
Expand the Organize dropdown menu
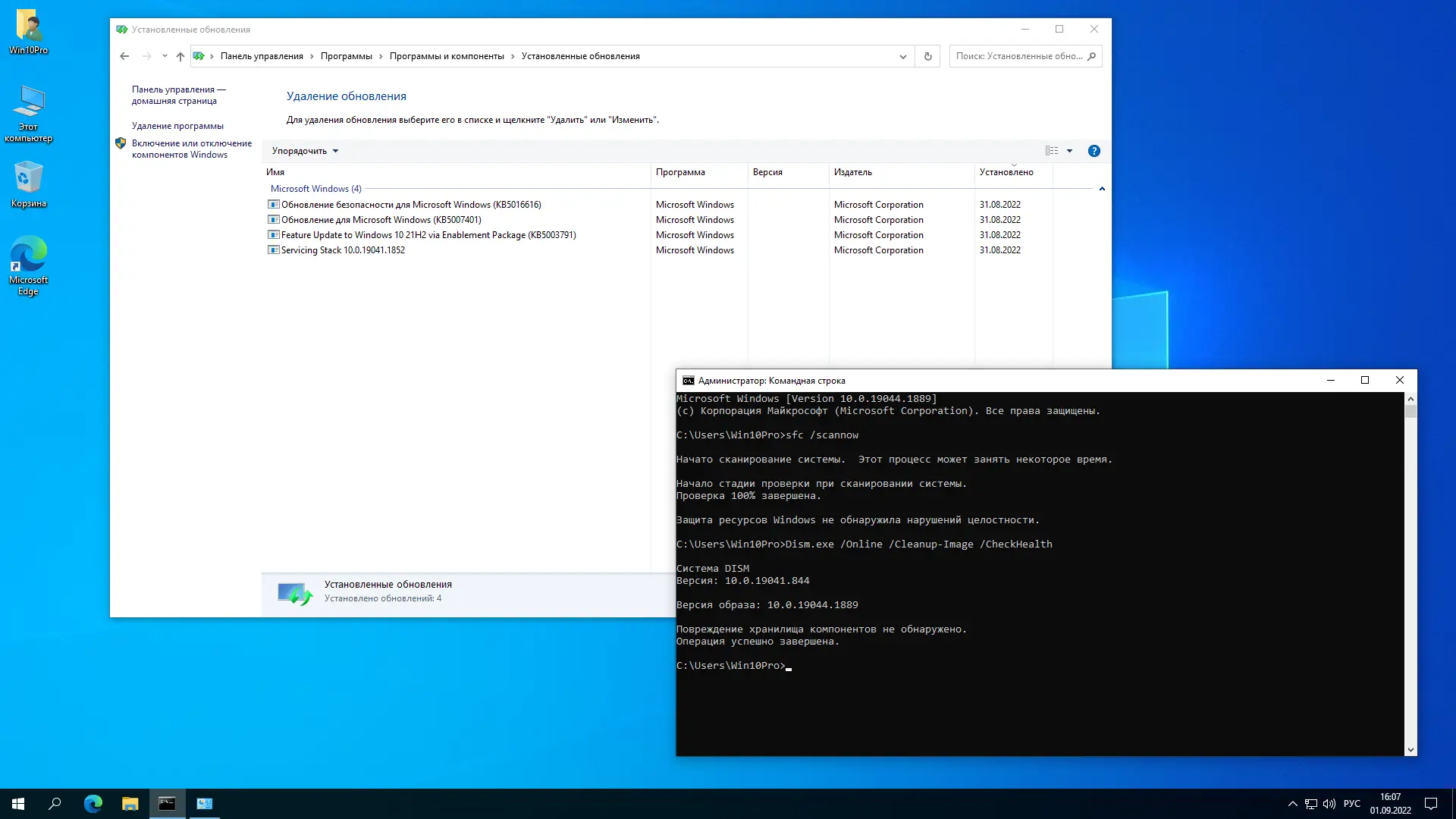pos(305,151)
